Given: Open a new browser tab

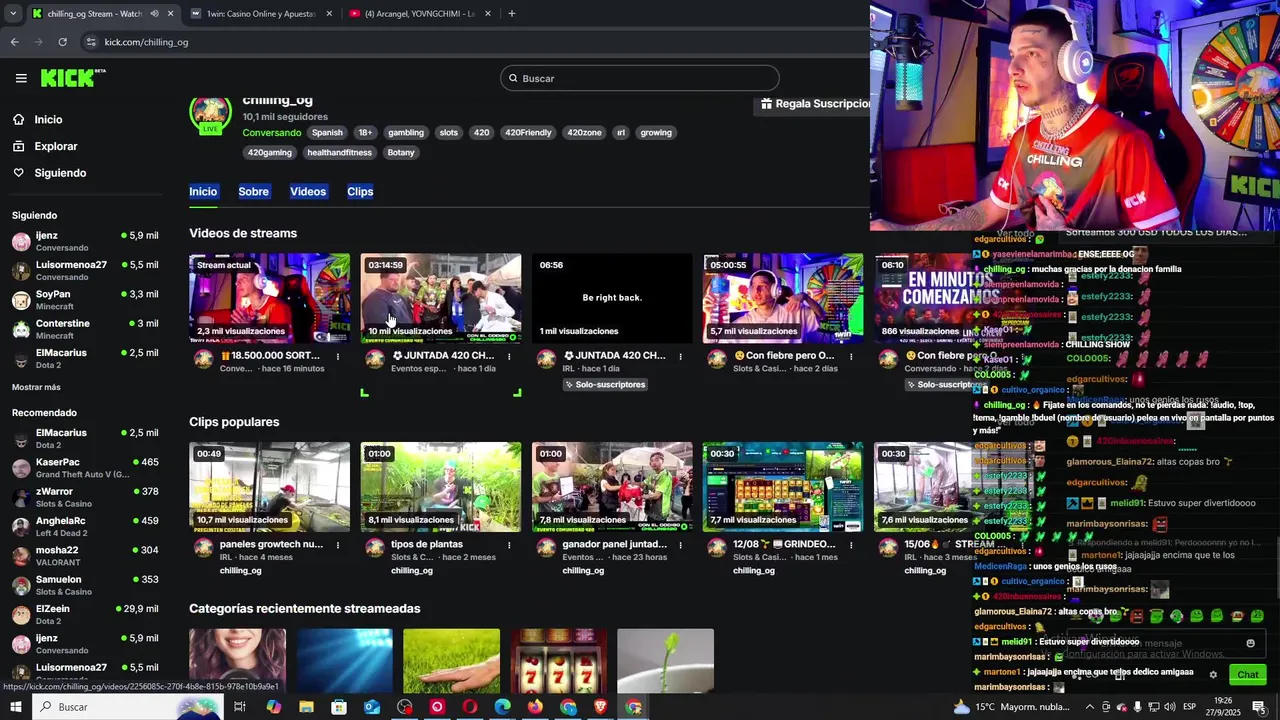Looking at the screenshot, I should pyautogui.click(x=511, y=14).
